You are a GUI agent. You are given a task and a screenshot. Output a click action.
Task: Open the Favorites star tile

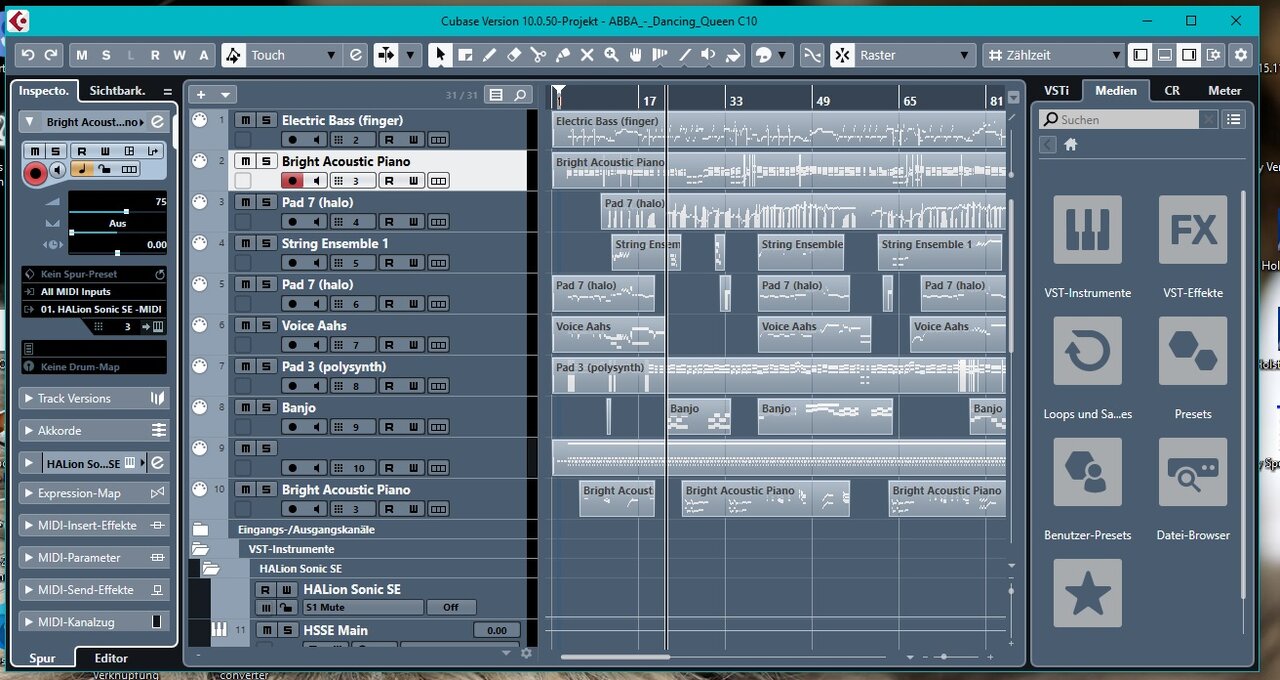[1087, 593]
